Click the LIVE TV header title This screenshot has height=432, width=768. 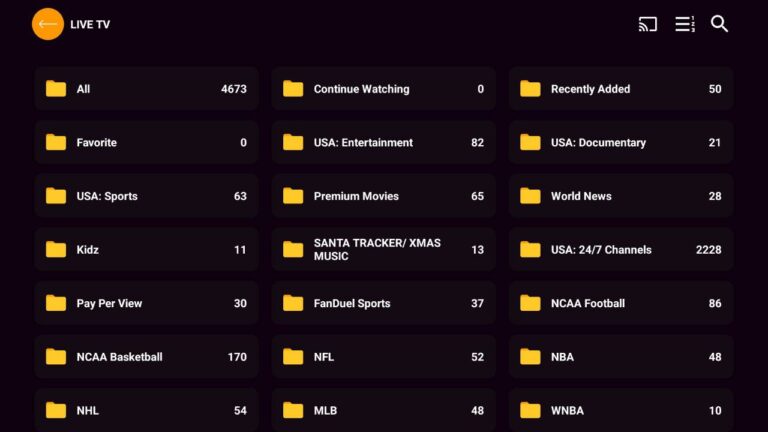(x=90, y=25)
